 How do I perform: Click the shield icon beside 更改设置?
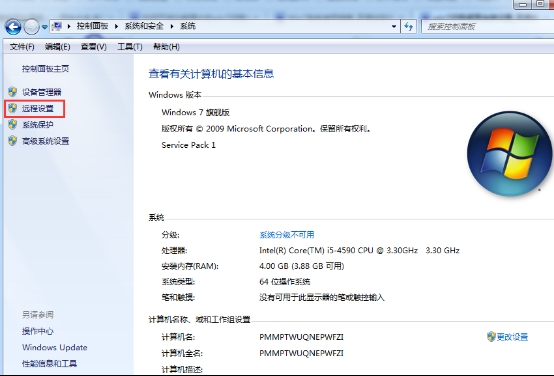491,336
